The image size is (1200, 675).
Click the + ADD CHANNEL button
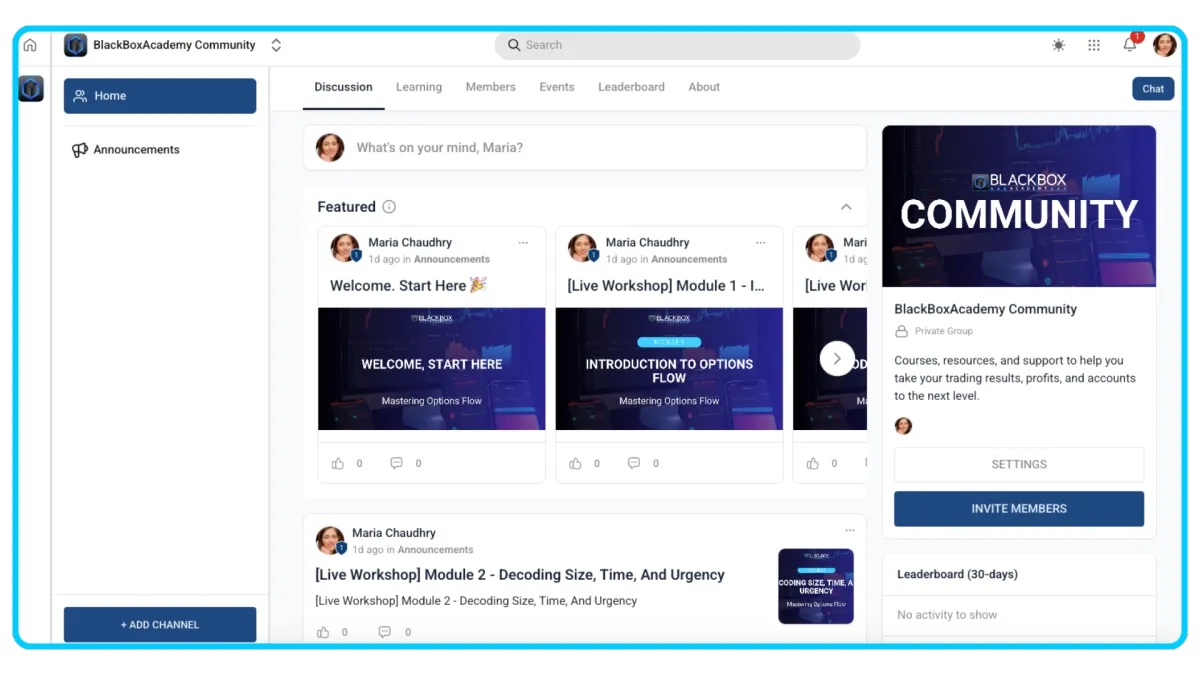(x=160, y=625)
